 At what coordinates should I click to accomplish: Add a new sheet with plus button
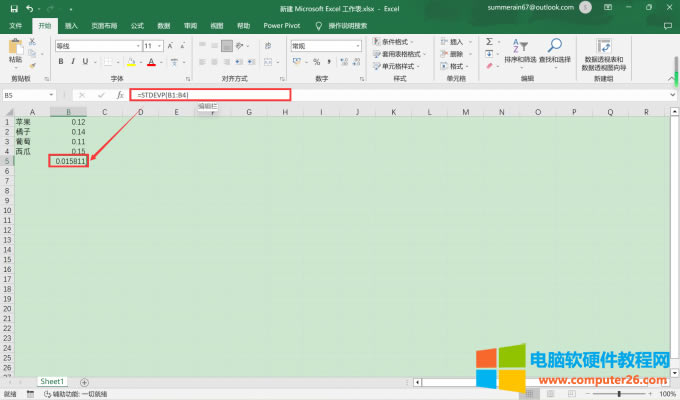[x=84, y=381]
